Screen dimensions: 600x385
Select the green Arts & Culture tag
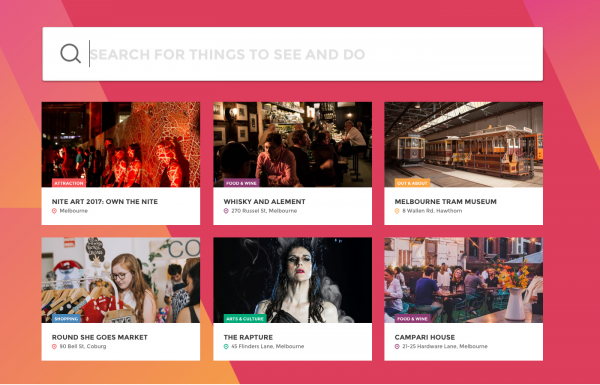(x=245, y=318)
